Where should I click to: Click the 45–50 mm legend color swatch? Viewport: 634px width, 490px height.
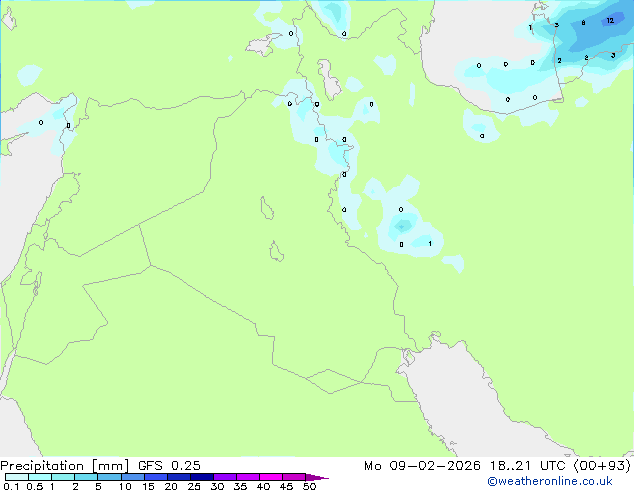pyautogui.click(x=294, y=477)
